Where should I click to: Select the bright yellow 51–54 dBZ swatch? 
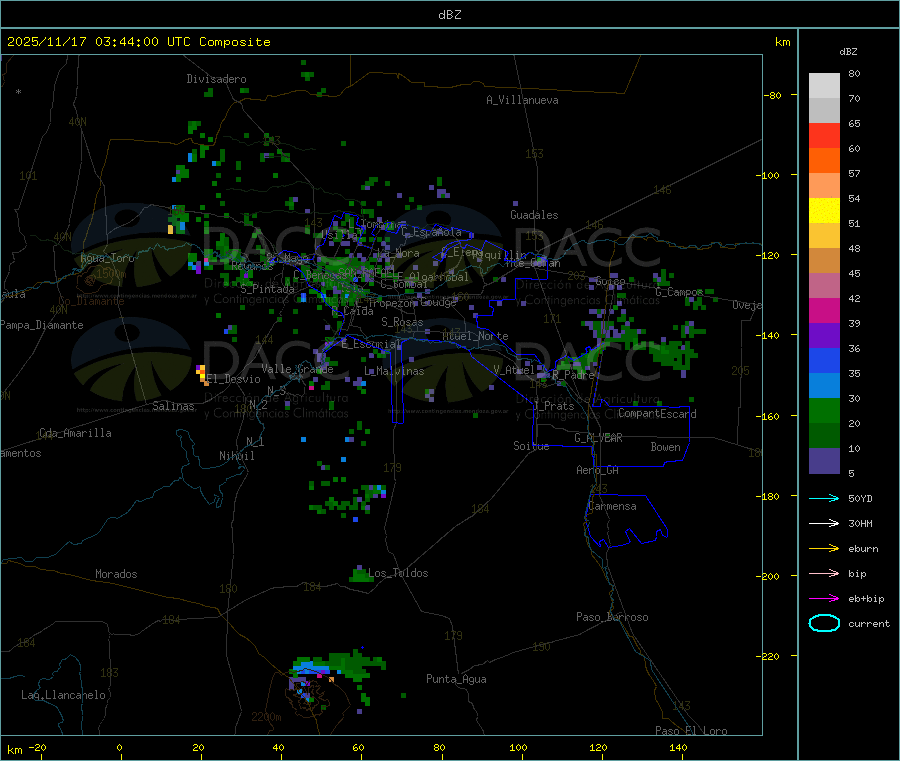824,211
